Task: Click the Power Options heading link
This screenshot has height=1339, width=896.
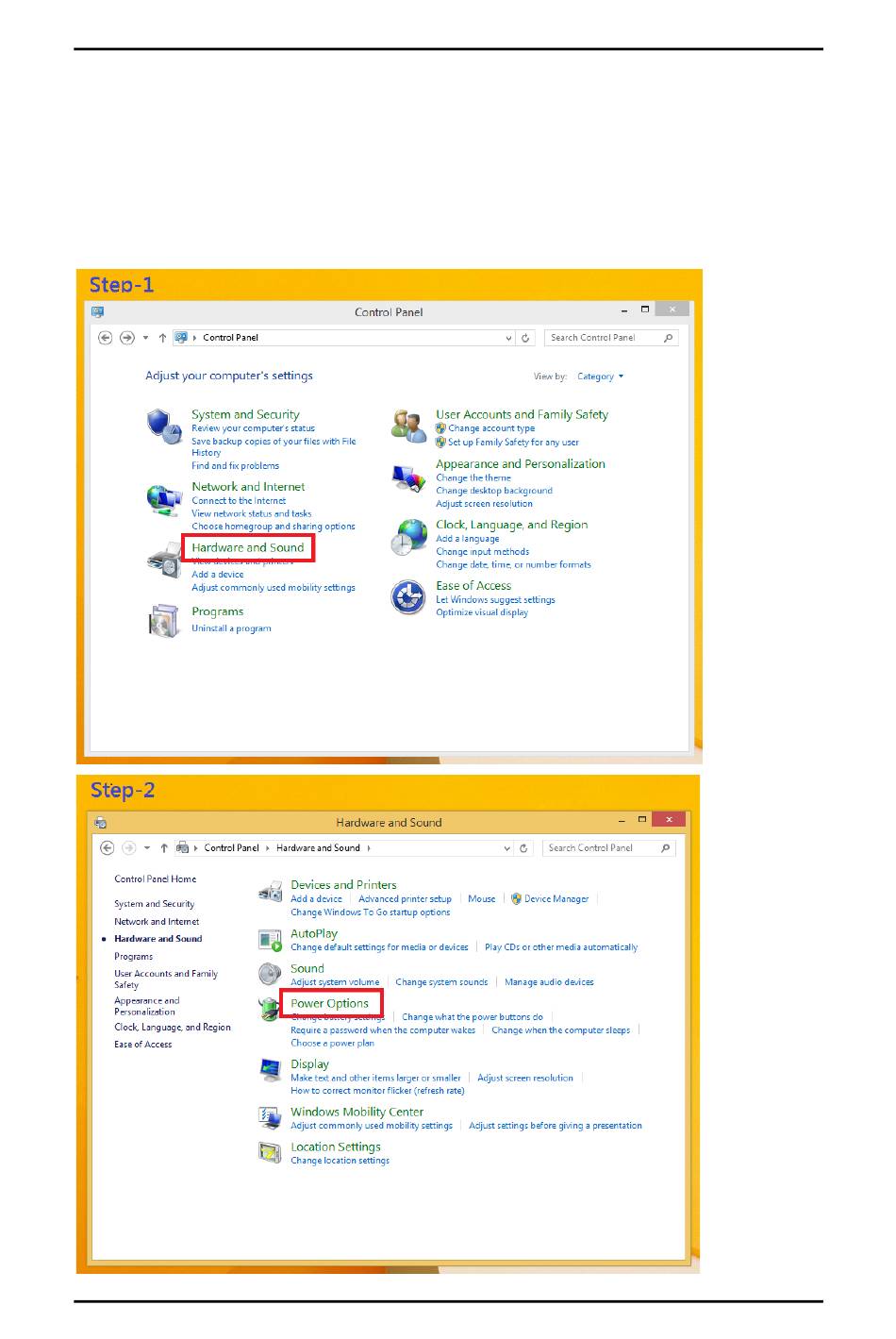Action: pyautogui.click(x=330, y=1004)
